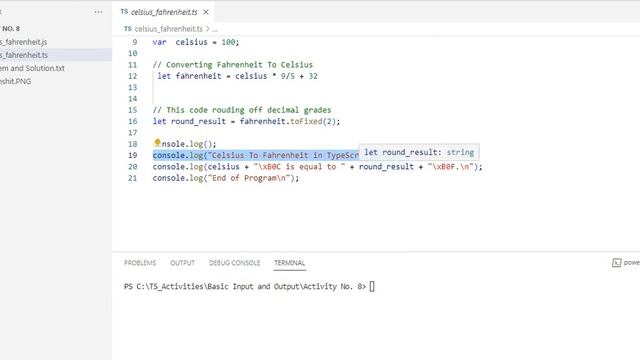Viewport: 640px width, 360px height.
Task: Click the TS file icon in breadcrumb
Action: tap(128, 29)
